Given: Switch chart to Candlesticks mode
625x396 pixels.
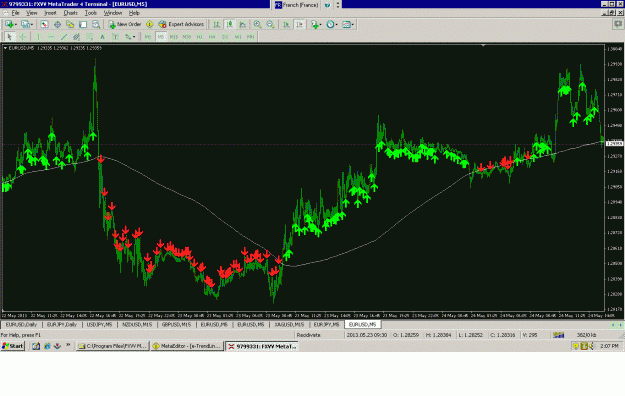Looking at the screenshot, I should click(x=230, y=24).
